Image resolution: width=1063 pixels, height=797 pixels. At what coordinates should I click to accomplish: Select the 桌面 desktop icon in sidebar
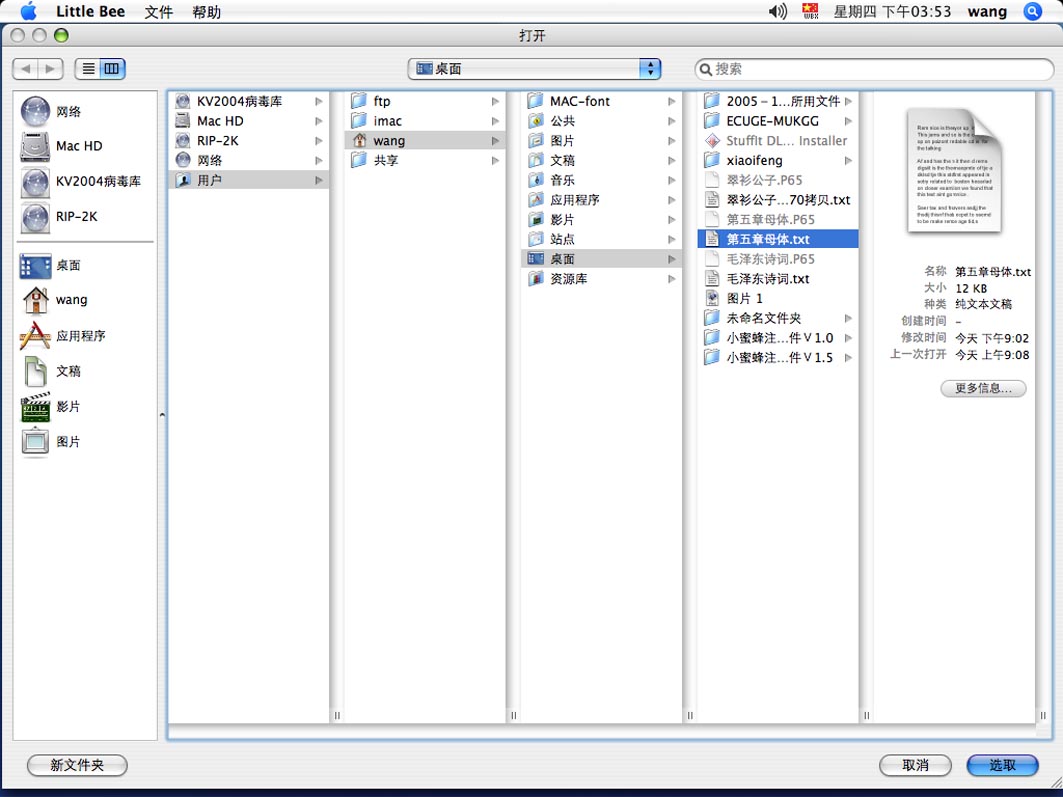[x=35, y=265]
